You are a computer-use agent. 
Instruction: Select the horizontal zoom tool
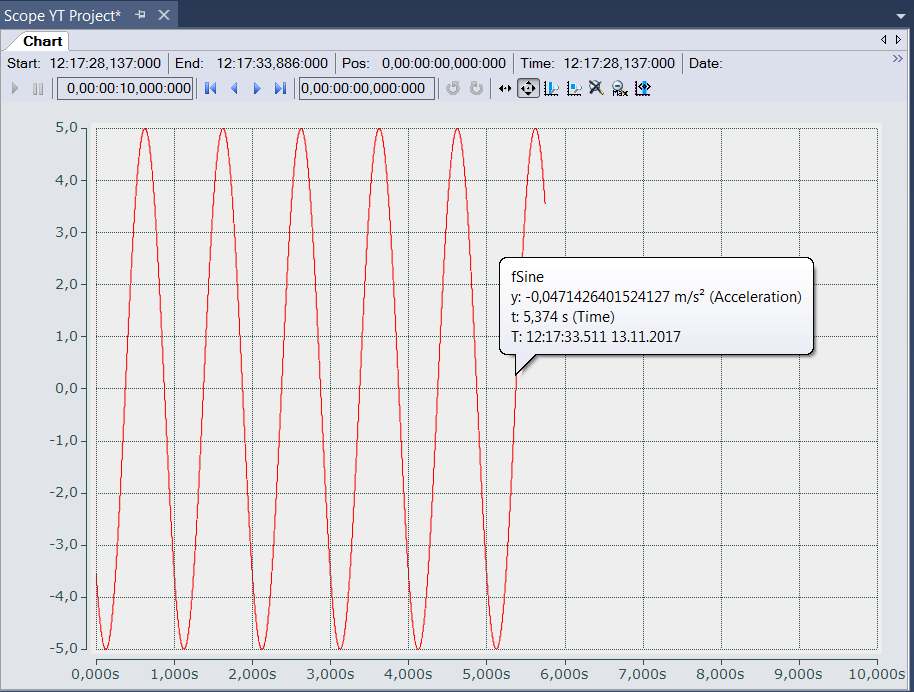pos(505,89)
